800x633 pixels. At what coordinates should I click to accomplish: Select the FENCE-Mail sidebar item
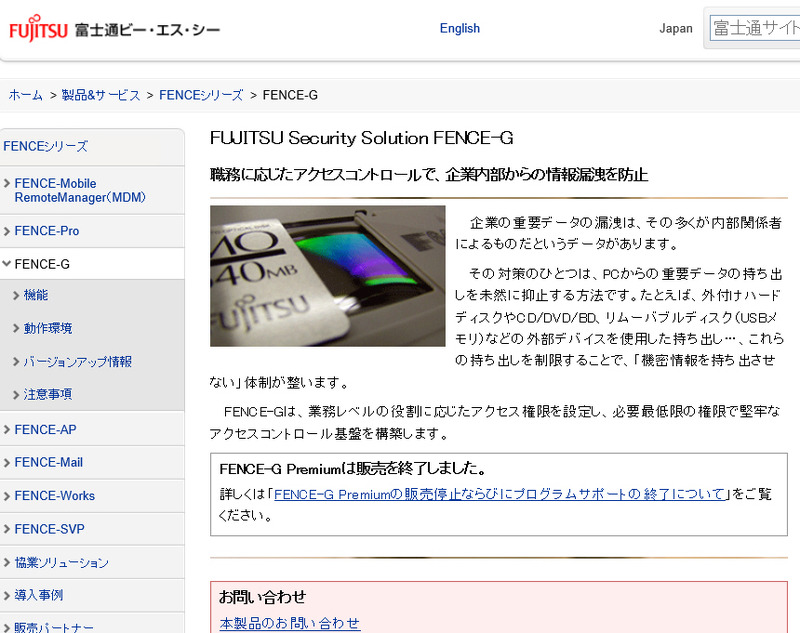click(51, 462)
